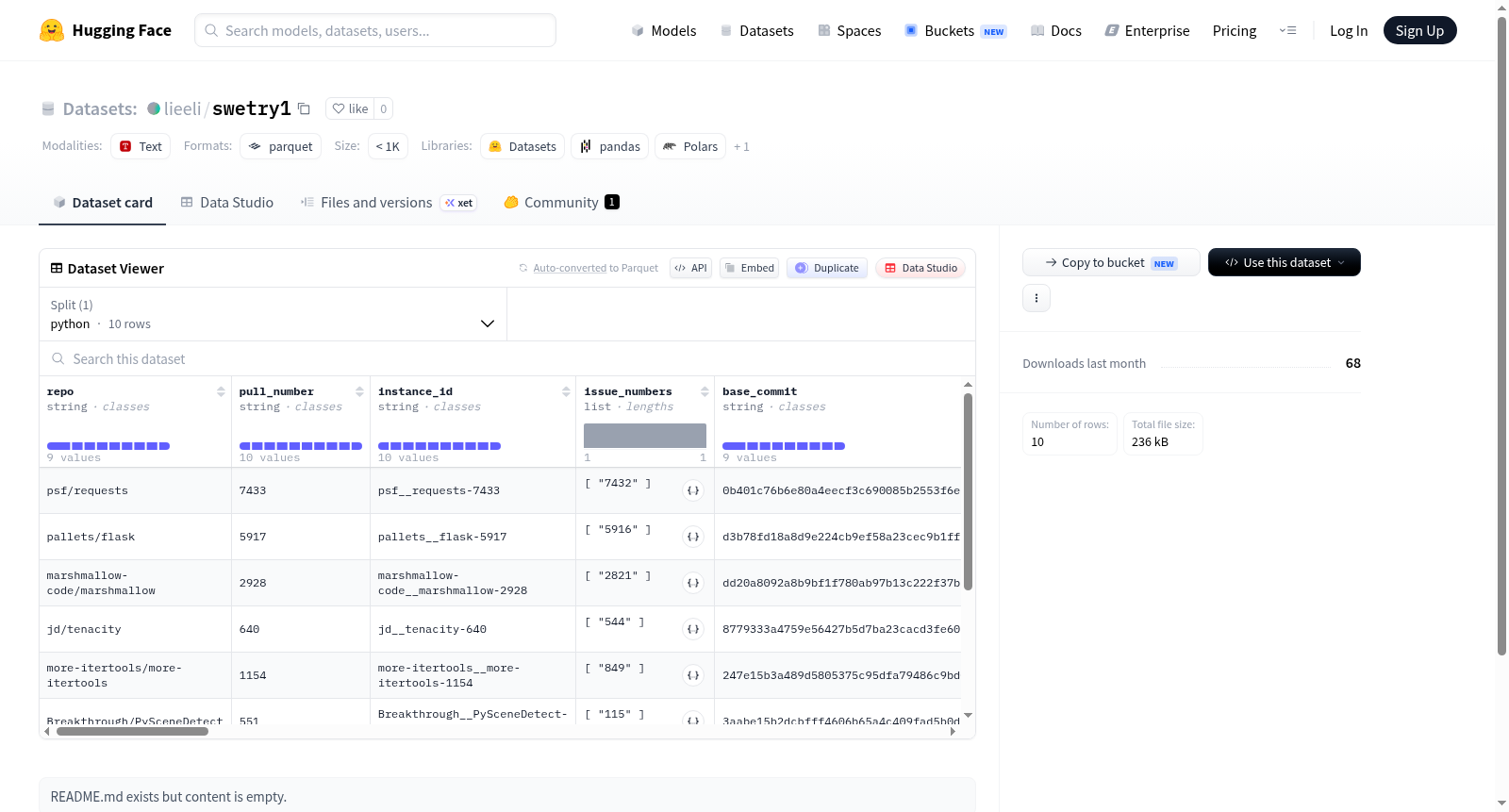The image size is (1509, 812).
Task: Click the Polars library tag
Action: (x=690, y=146)
